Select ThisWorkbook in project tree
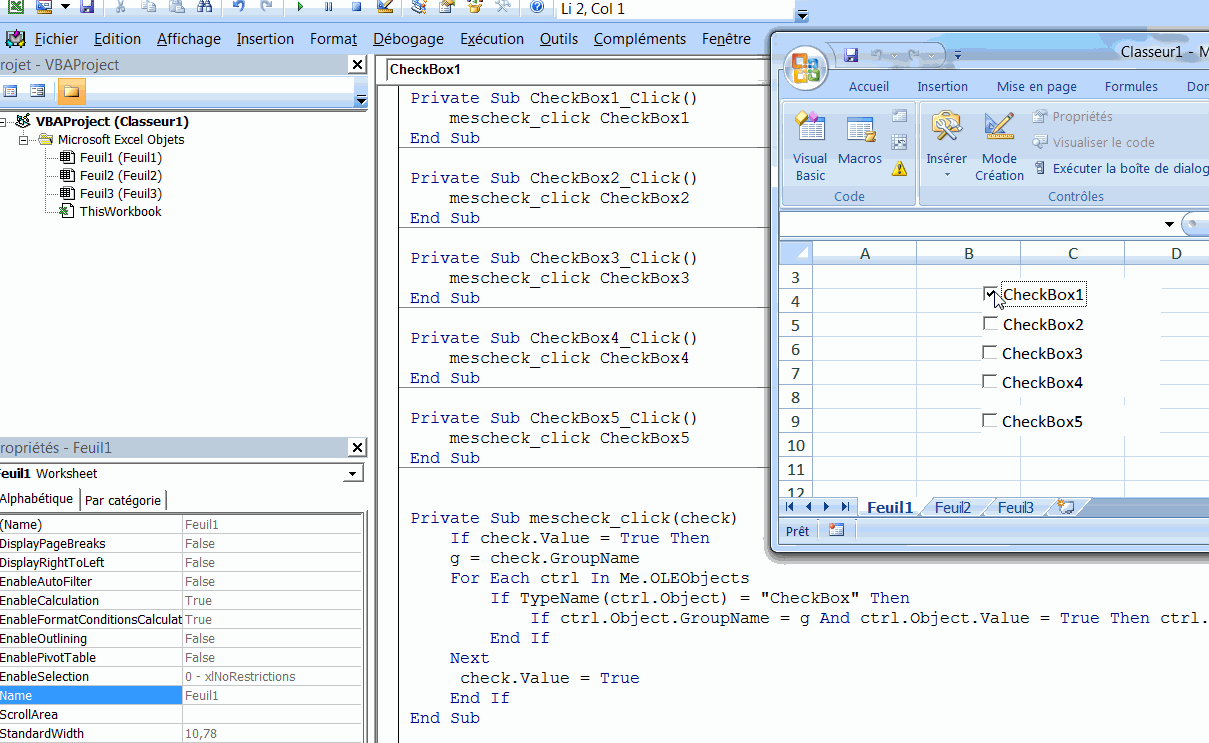Viewport: 1209px width, 743px height. coord(120,211)
